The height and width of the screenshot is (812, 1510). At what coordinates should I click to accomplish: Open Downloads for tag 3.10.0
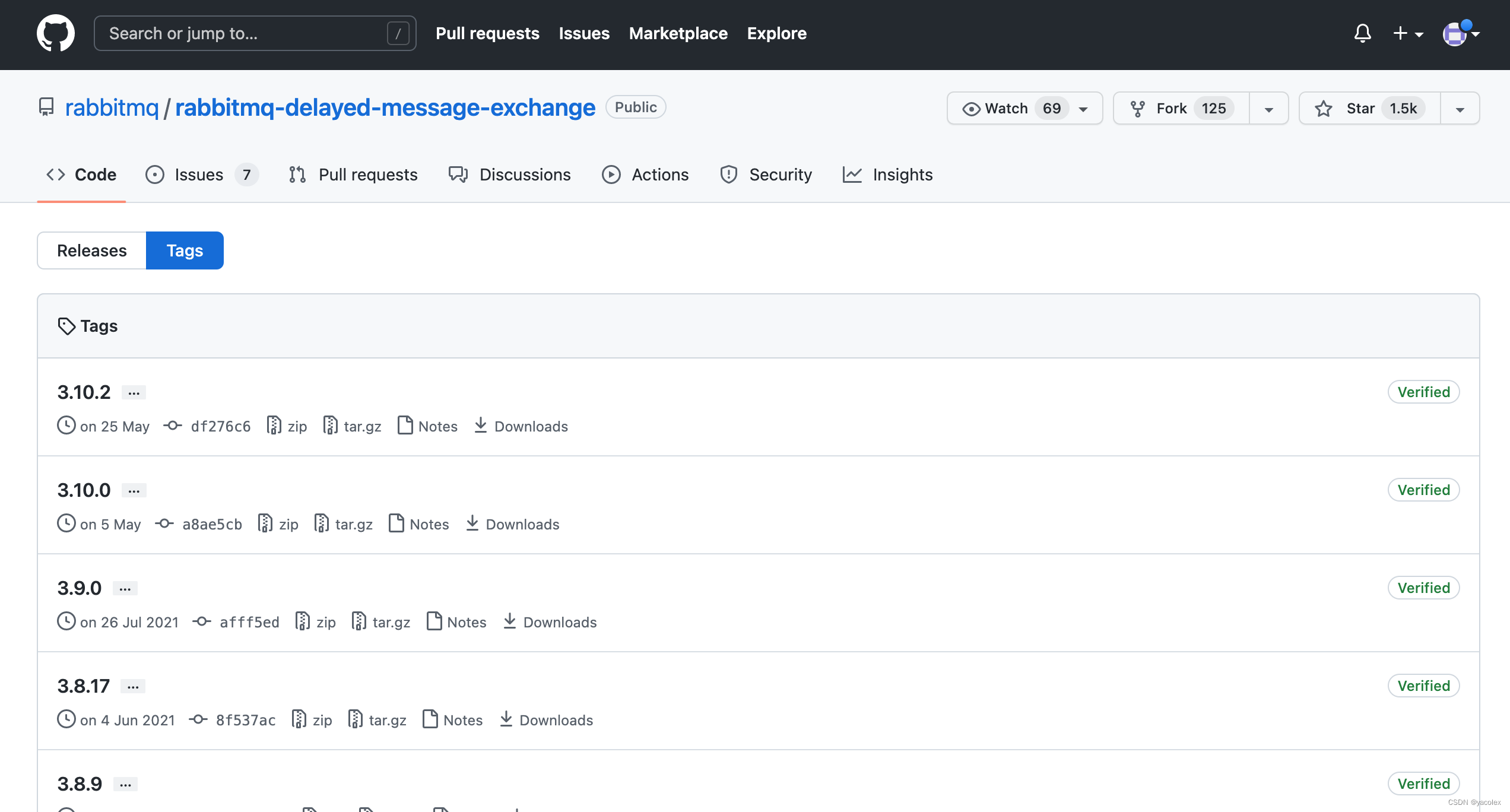pos(512,524)
